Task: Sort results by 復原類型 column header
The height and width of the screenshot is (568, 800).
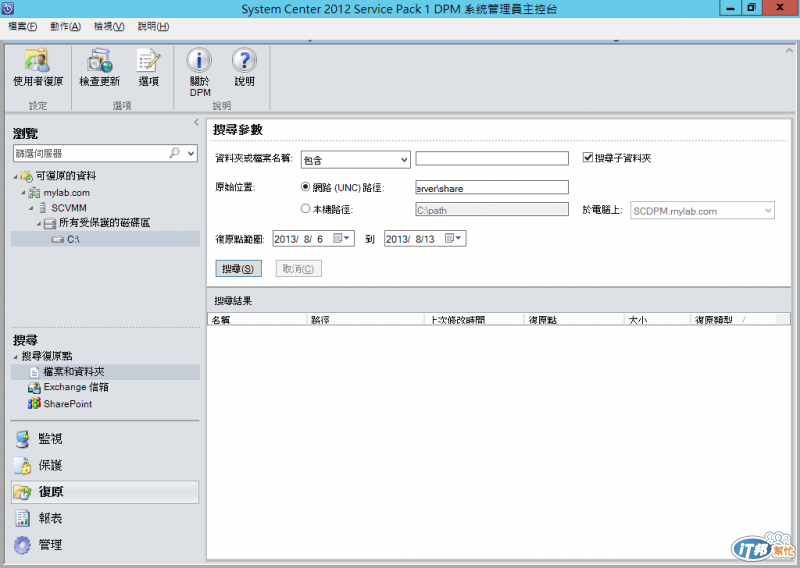Action: click(x=733, y=319)
